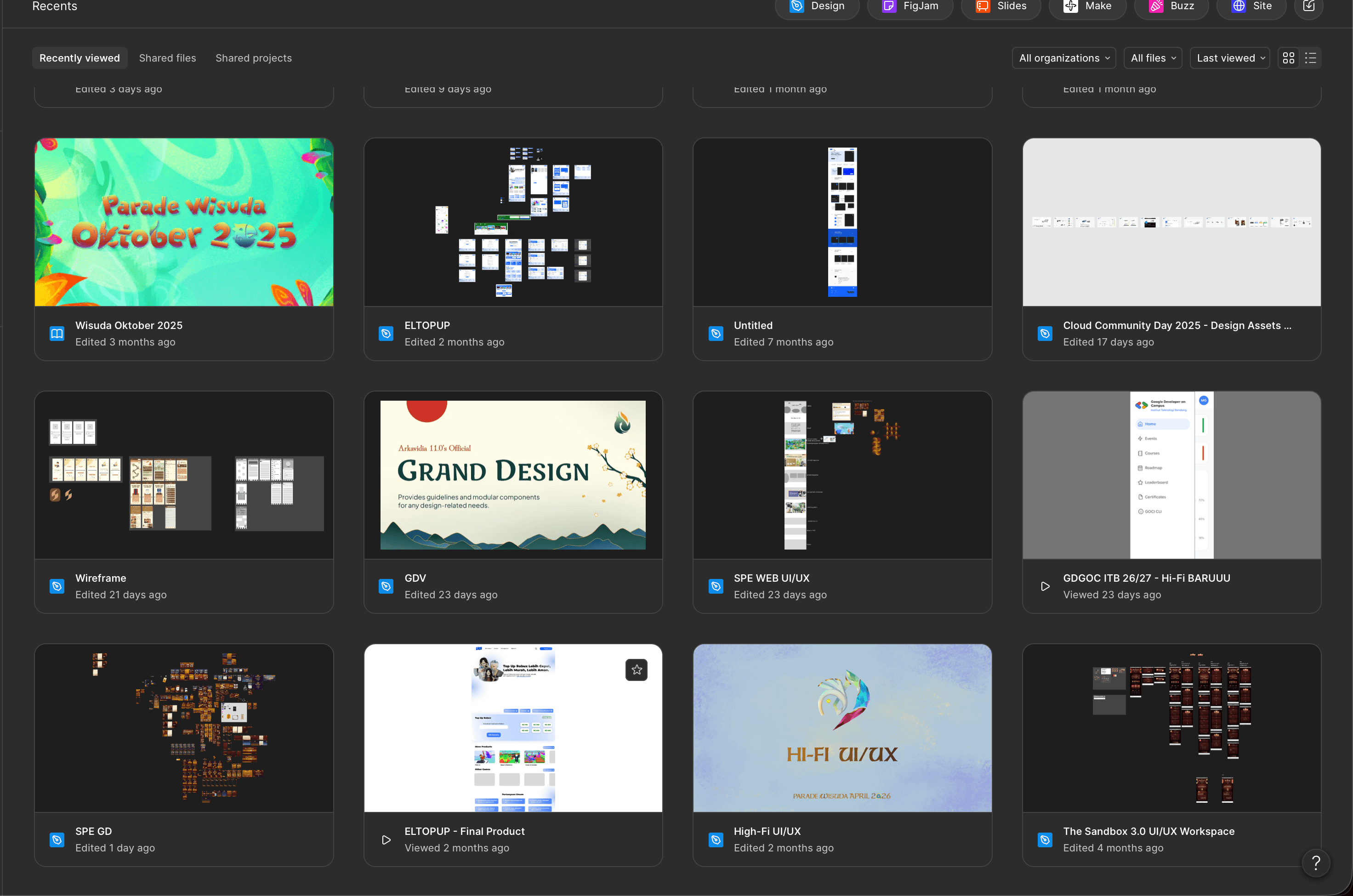This screenshot has width=1353, height=896.
Task: Click the FigJam button's sticky icon
Action: 889,6
